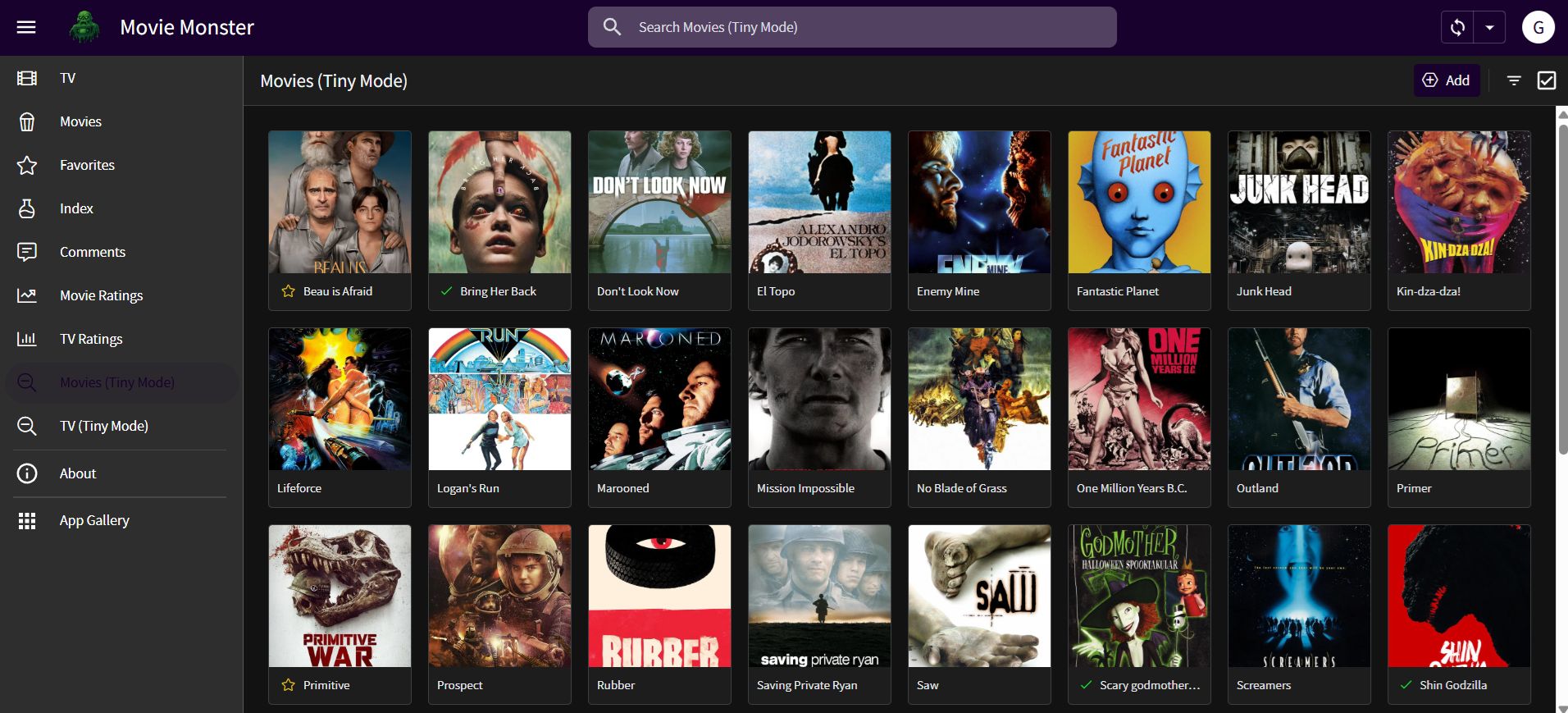This screenshot has height=713, width=1568.
Task: Click the Bring Her Back poster
Action: tap(499, 203)
